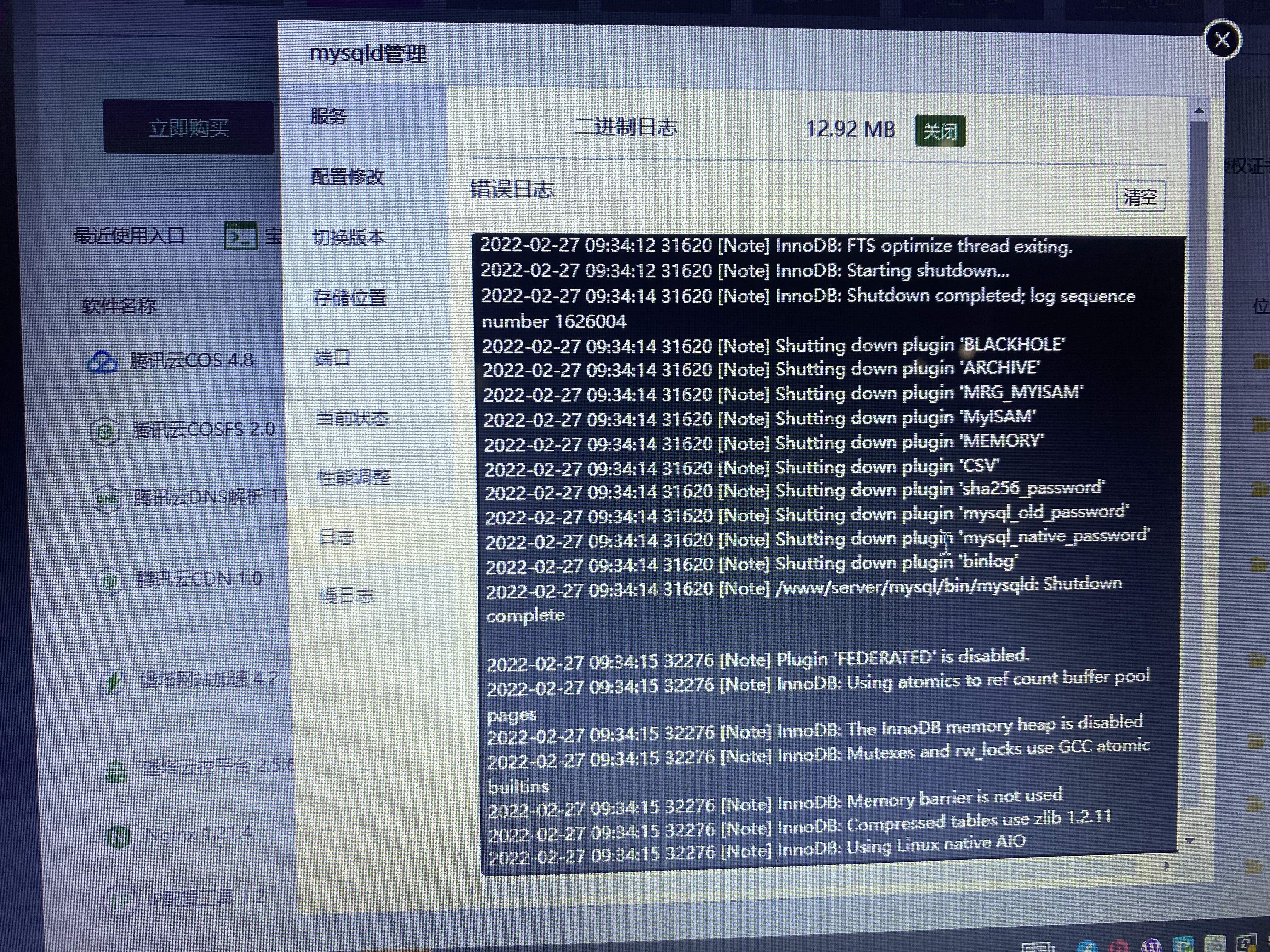Click the 腾讯云CDN 1.0 icon
This screenshot has width=1270, height=952.
click(110, 582)
